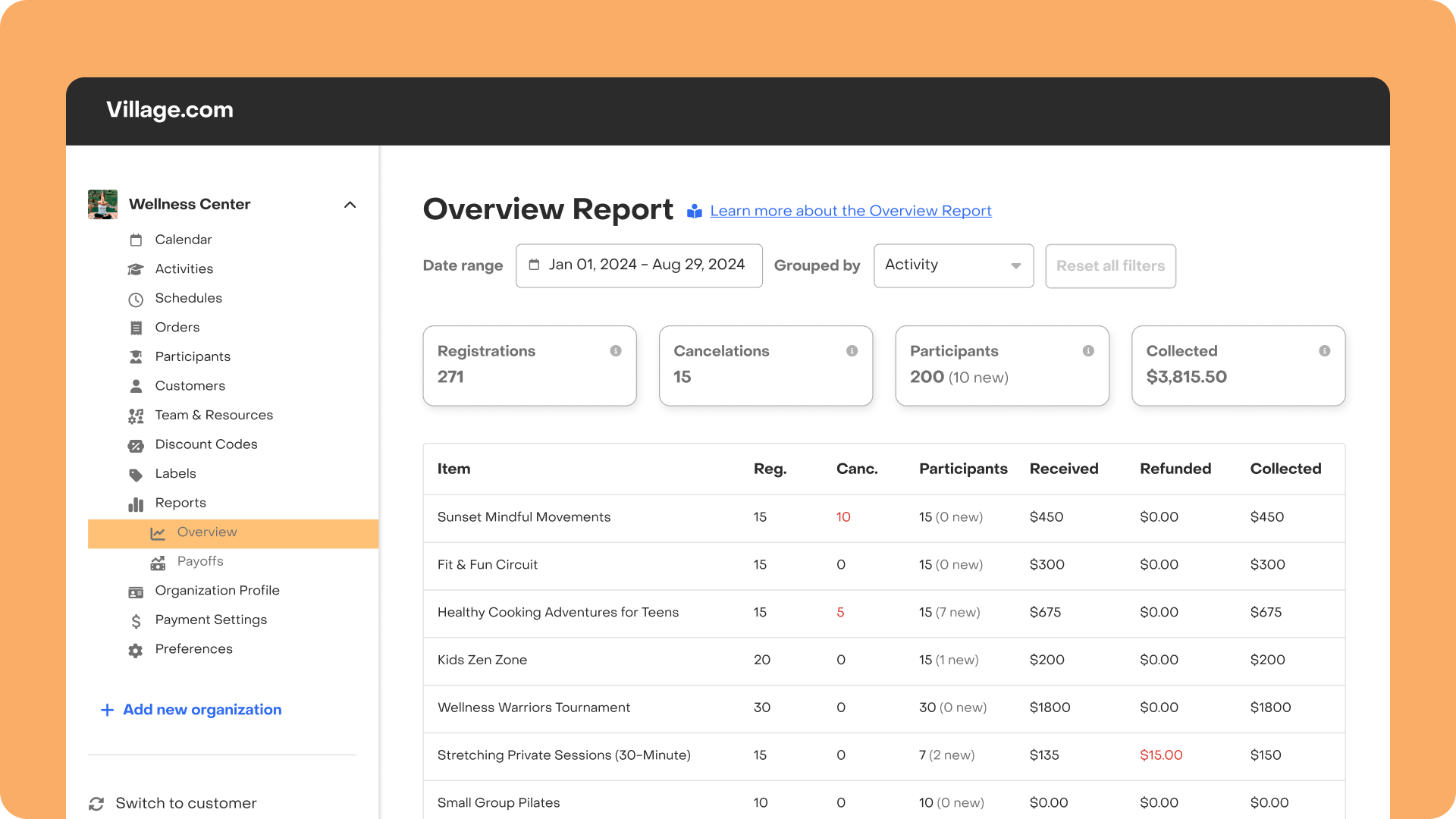This screenshot has width=1456, height=819.
Task: Click the Schedules clock icon
Action: coord(136,299)
